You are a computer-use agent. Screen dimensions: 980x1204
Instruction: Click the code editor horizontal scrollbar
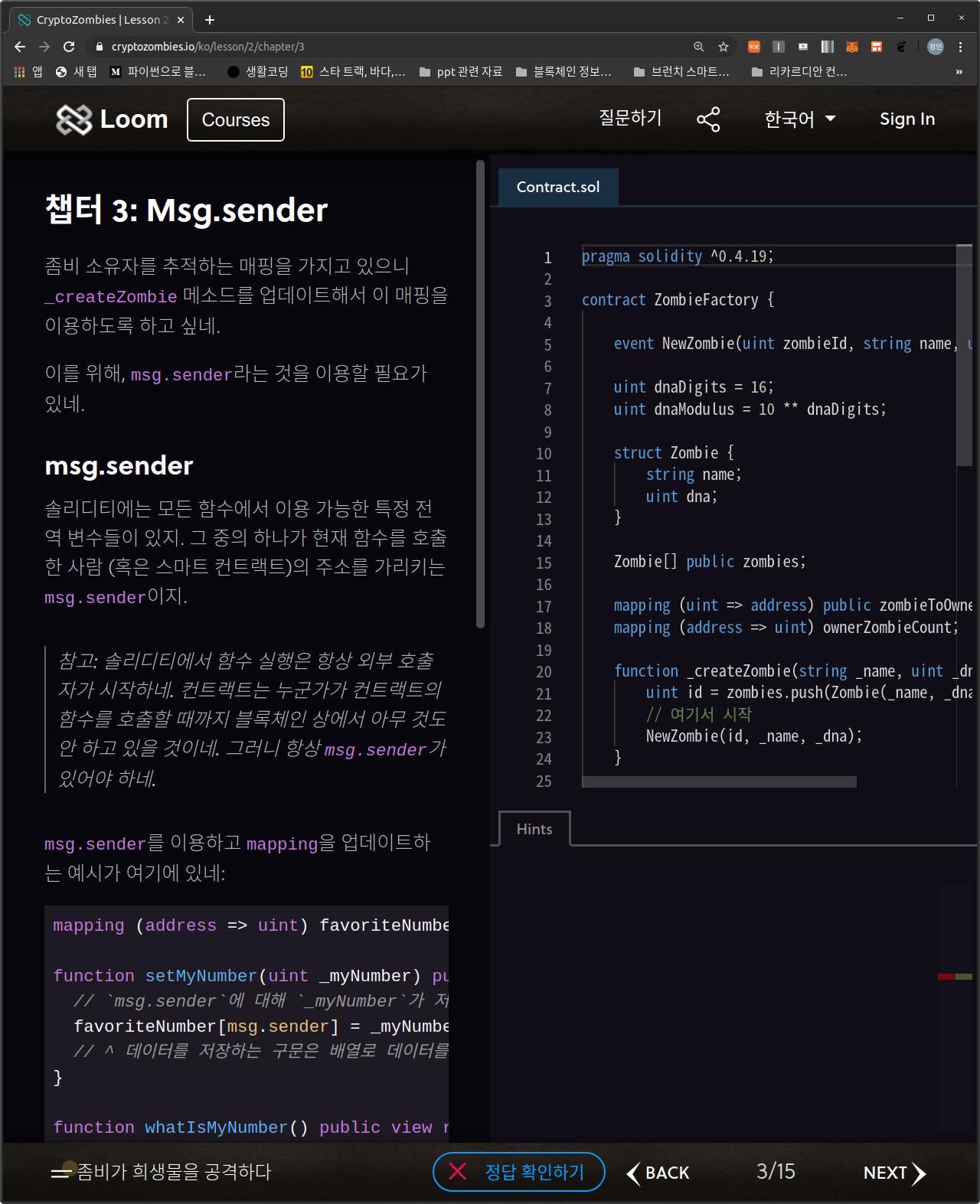(x=719, y=781)
